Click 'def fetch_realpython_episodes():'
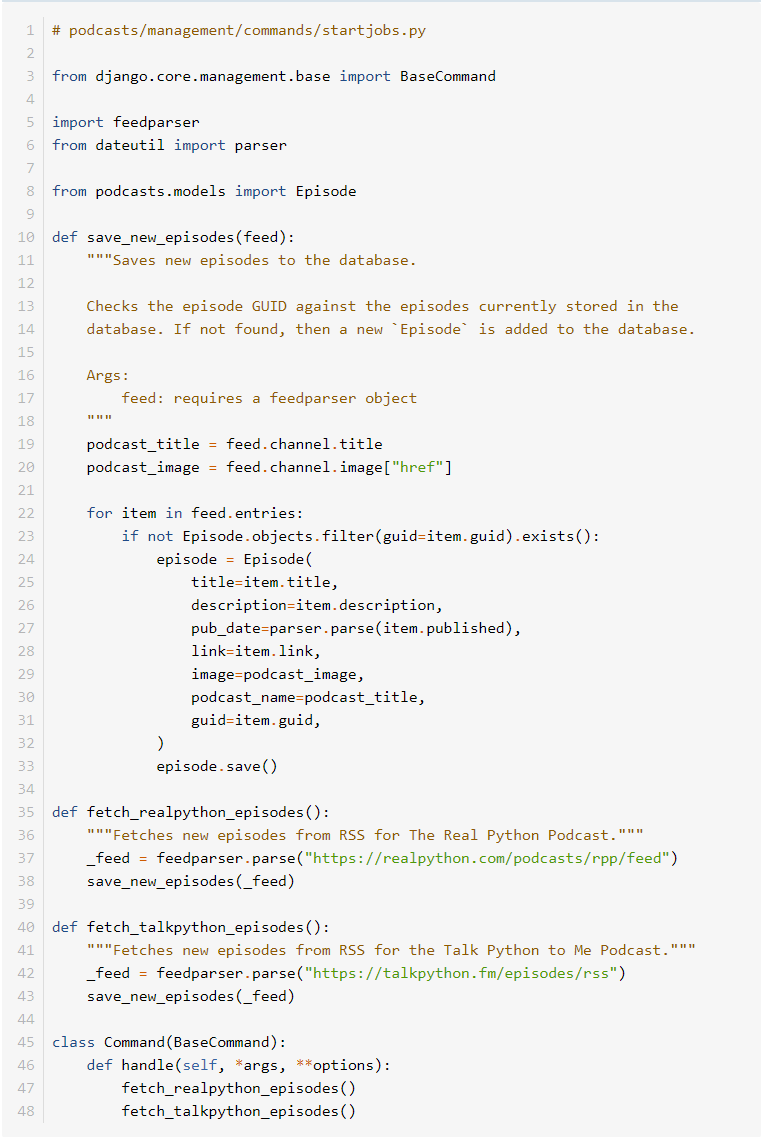Screen dimensions: 761x1137 pos(191,812)
